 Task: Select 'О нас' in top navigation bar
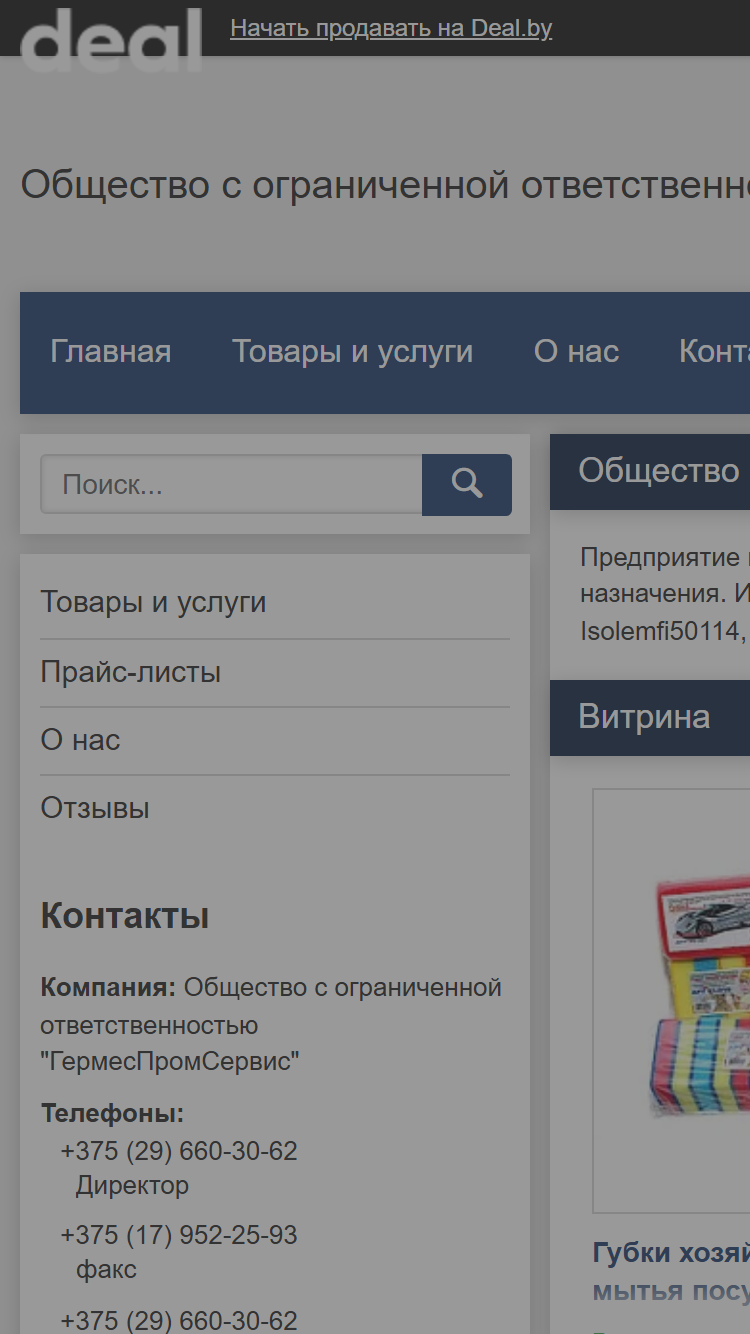[x=576, y=352]
